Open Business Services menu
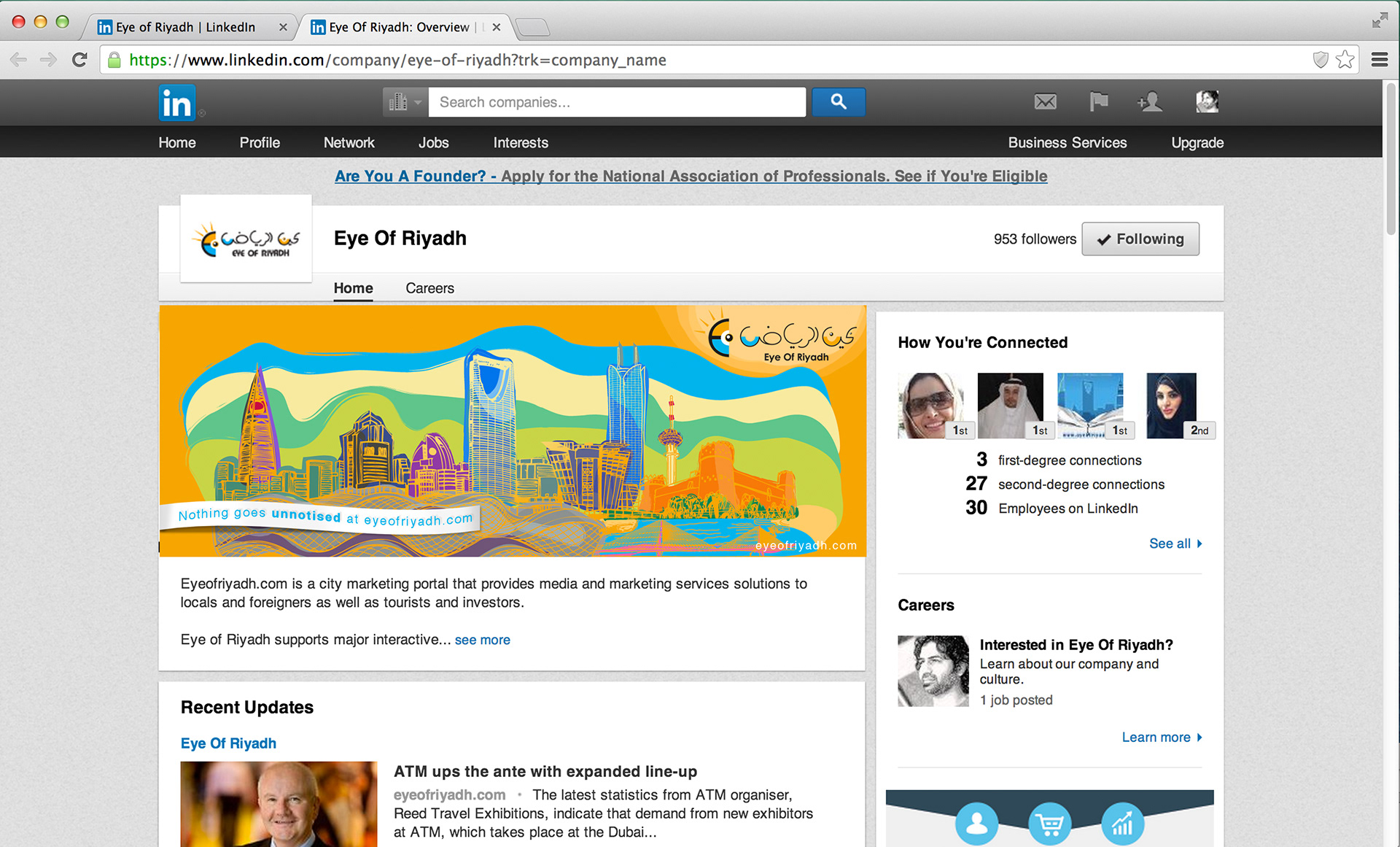This screenshot has height=847, width=1400. tap(1067, 143)
